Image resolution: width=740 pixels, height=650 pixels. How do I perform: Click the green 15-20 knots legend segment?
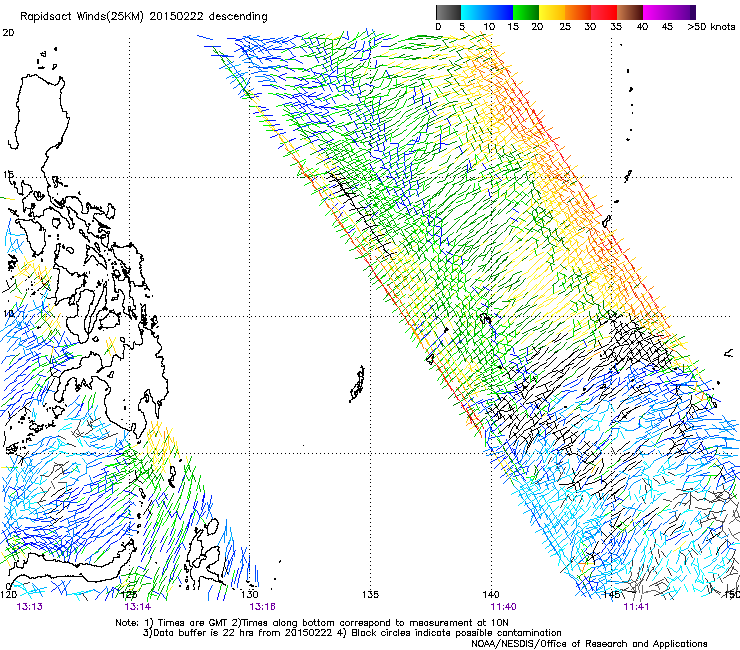point(526,12)
